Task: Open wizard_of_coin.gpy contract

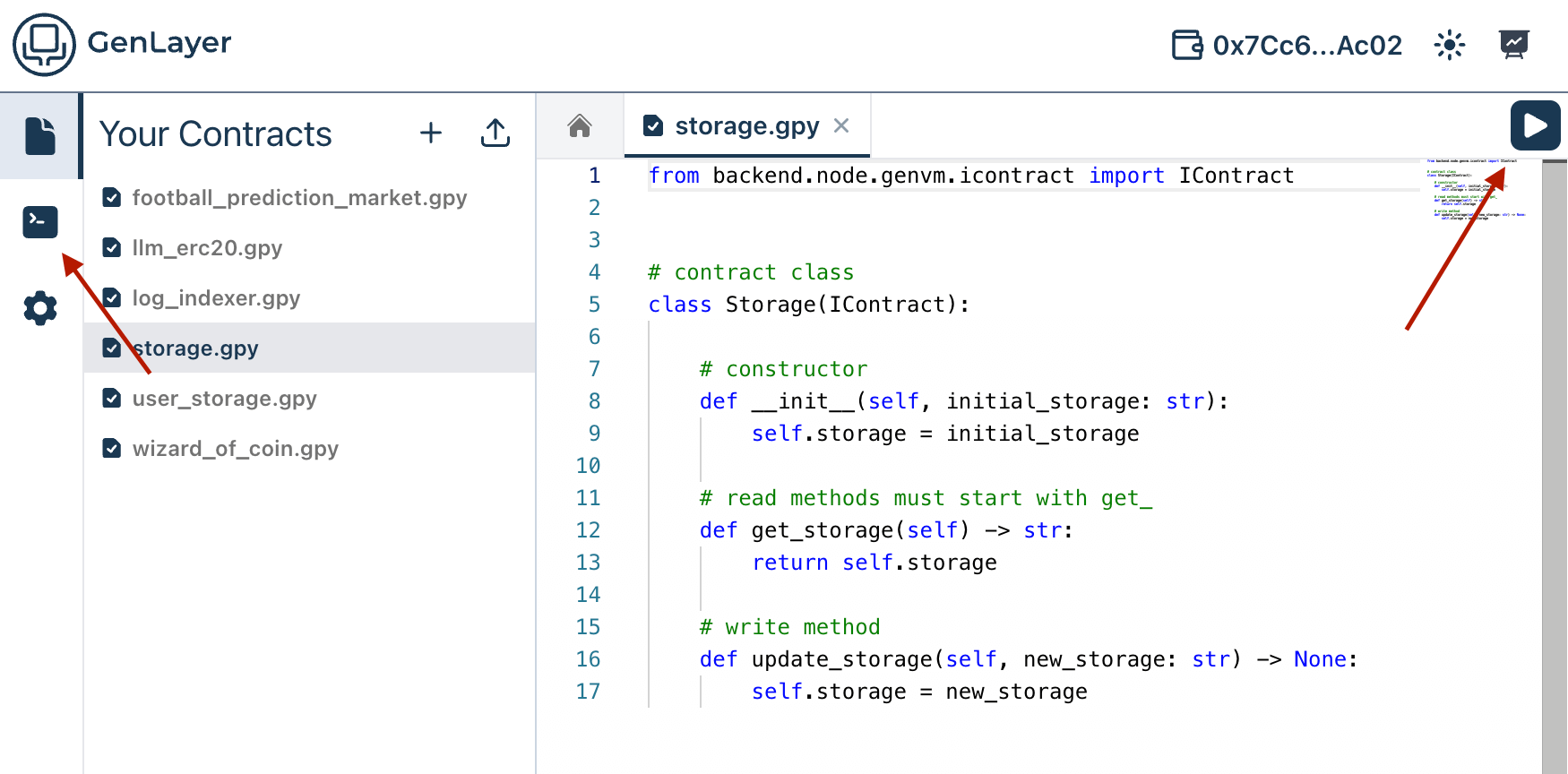Action: pyautogui.click(x=235, y=449)
